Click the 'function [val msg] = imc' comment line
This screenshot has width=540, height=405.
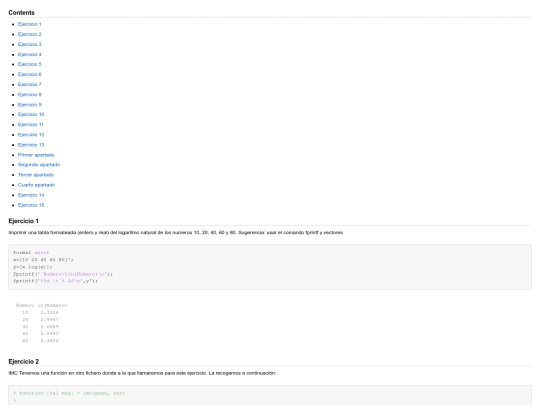click(x=69, y=393)
